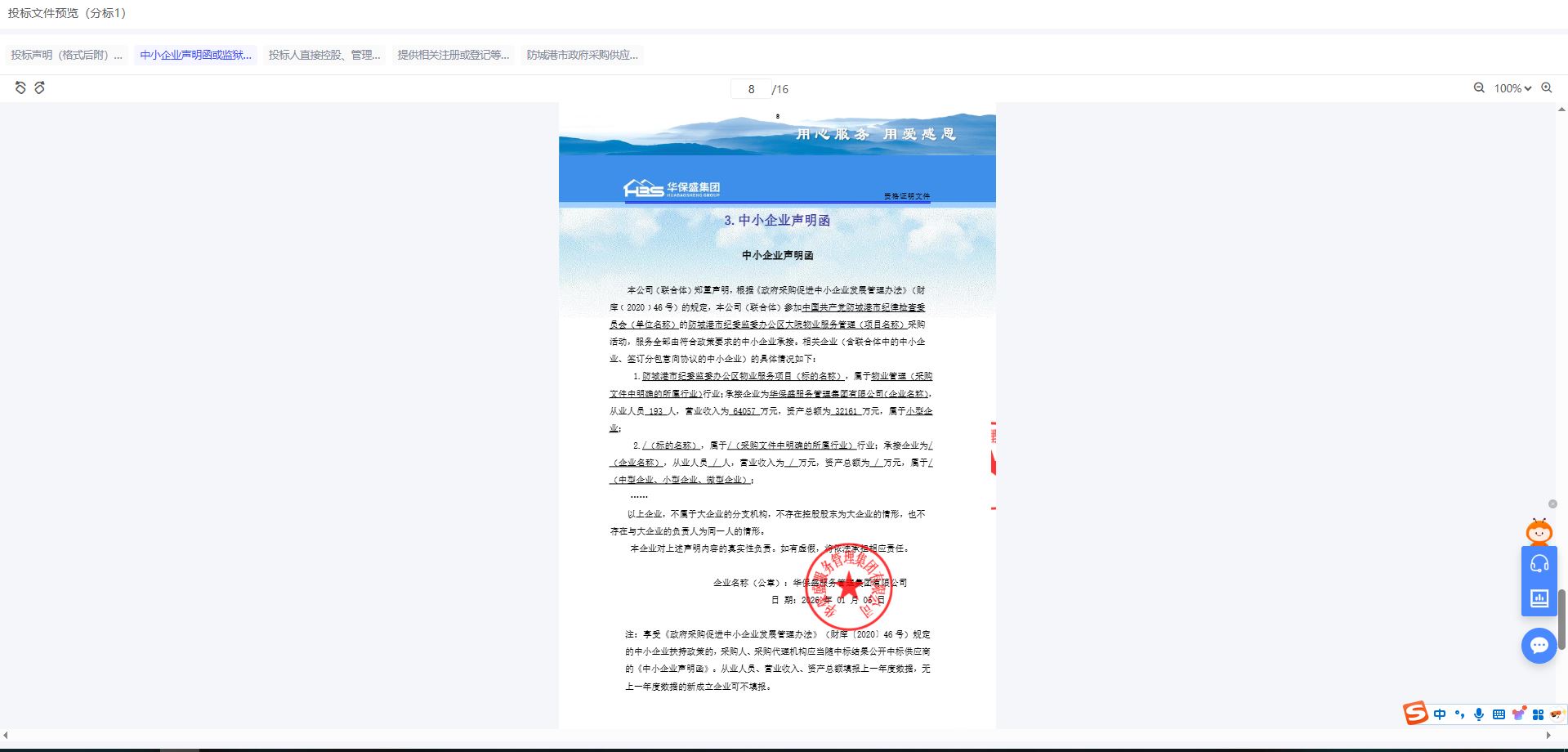Open the 100% zoom level dropdown
1568x752 pixels.
pos(1512,88)
